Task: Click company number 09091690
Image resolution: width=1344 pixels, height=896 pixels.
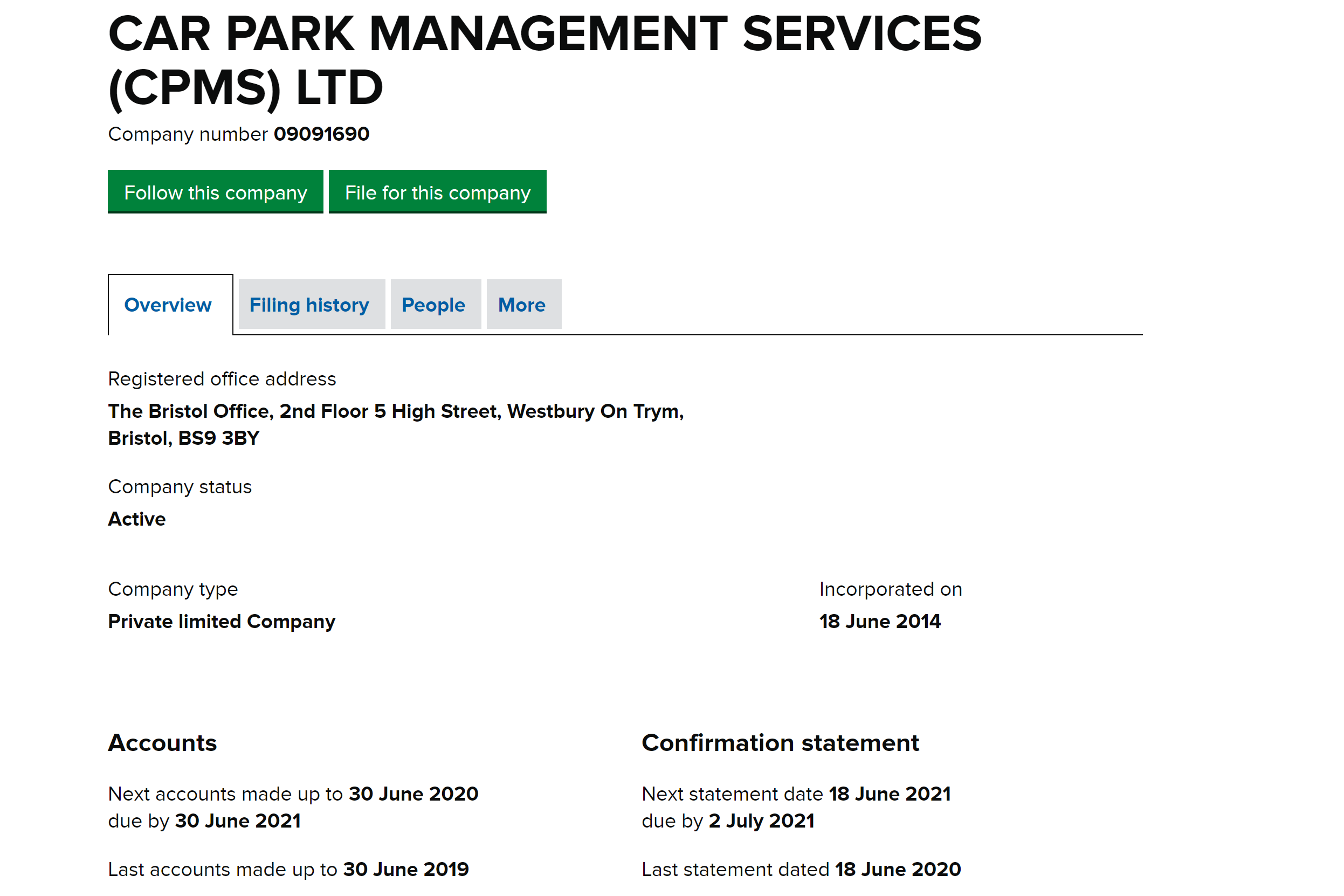Action: [322, 134]
